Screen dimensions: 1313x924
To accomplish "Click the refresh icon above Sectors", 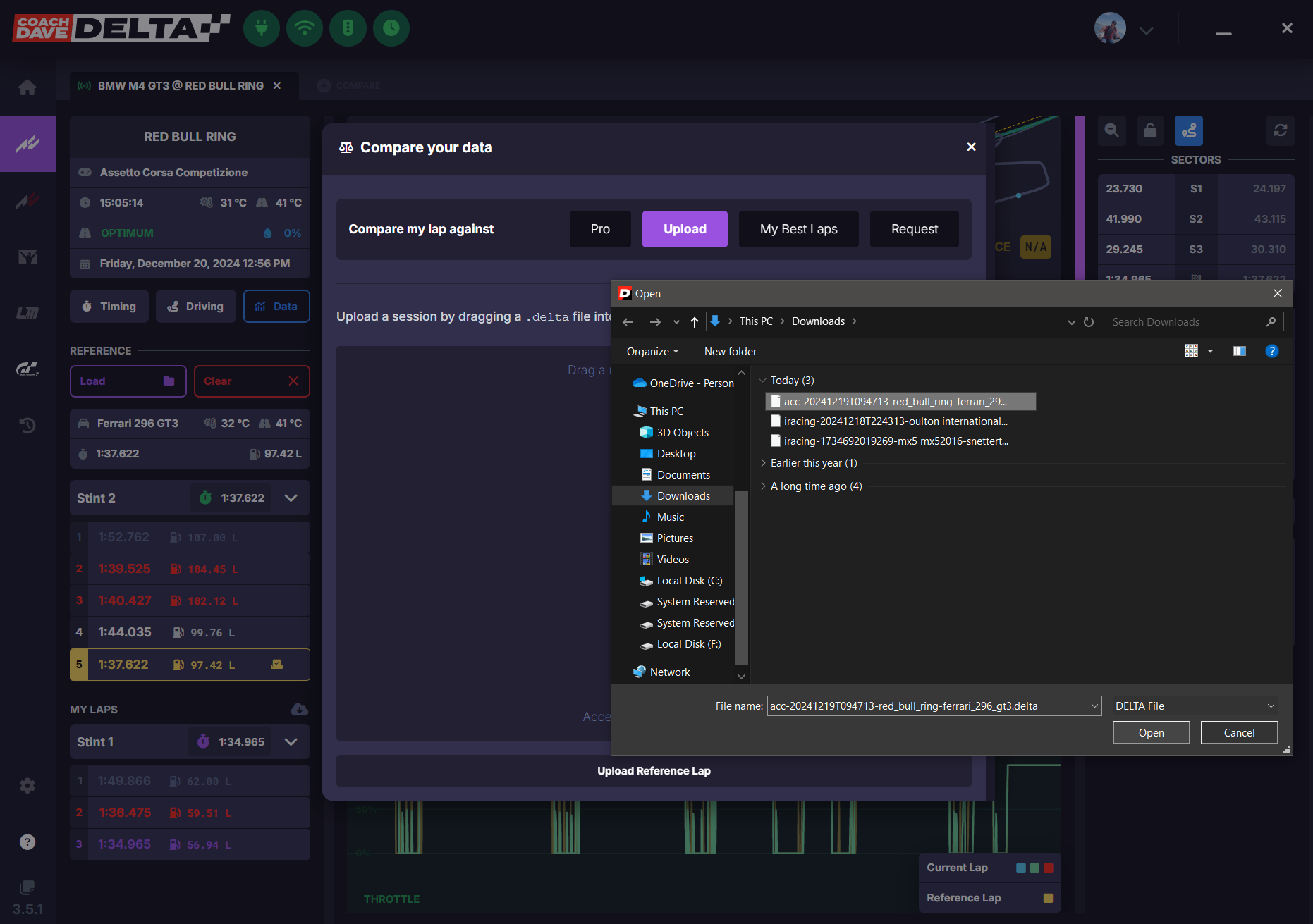I will (1281, 130).
